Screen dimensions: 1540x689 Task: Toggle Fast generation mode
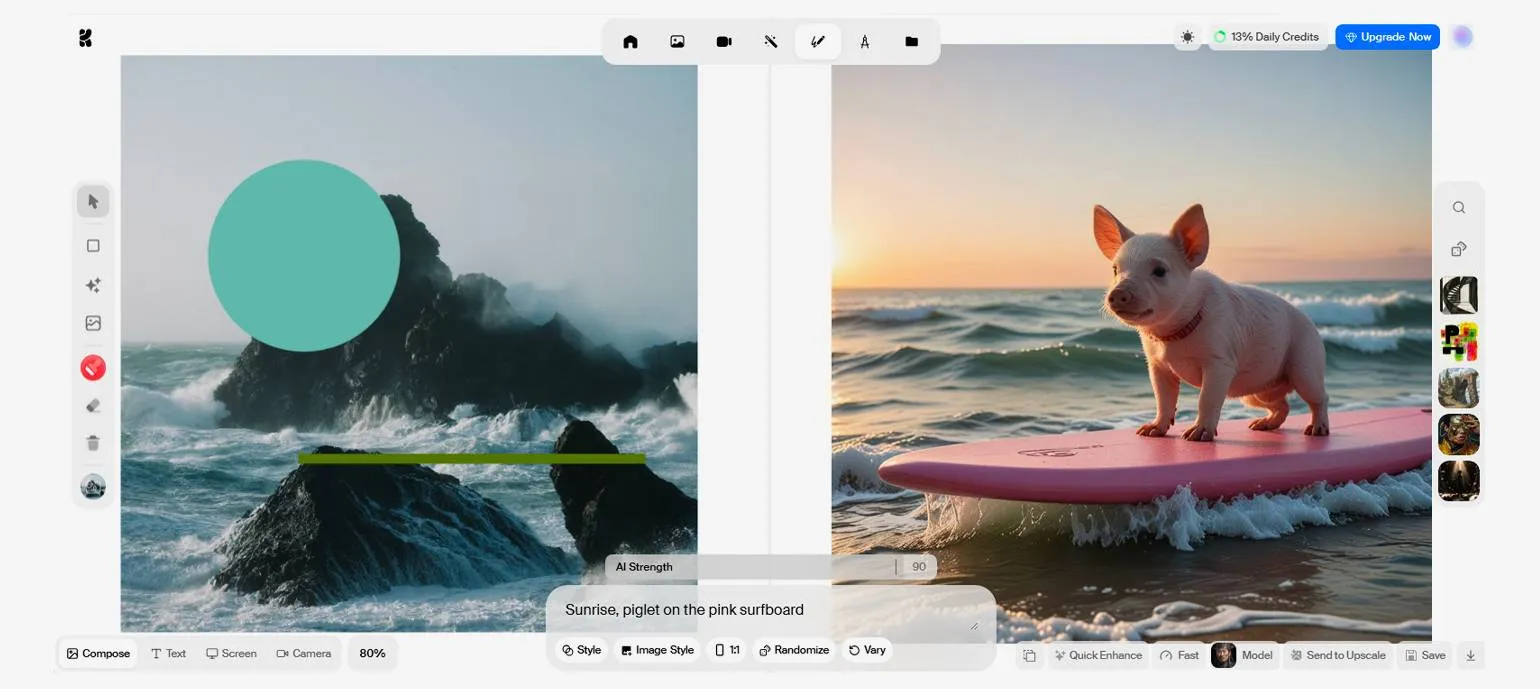click(1179, 656)
